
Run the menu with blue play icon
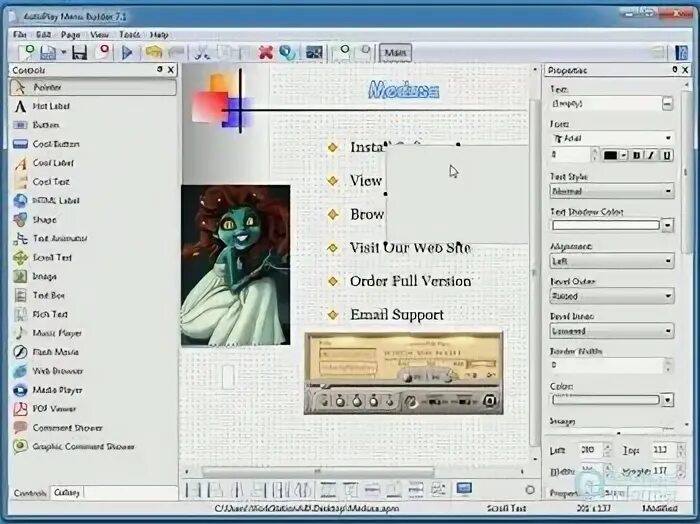[x=127, y=52]
